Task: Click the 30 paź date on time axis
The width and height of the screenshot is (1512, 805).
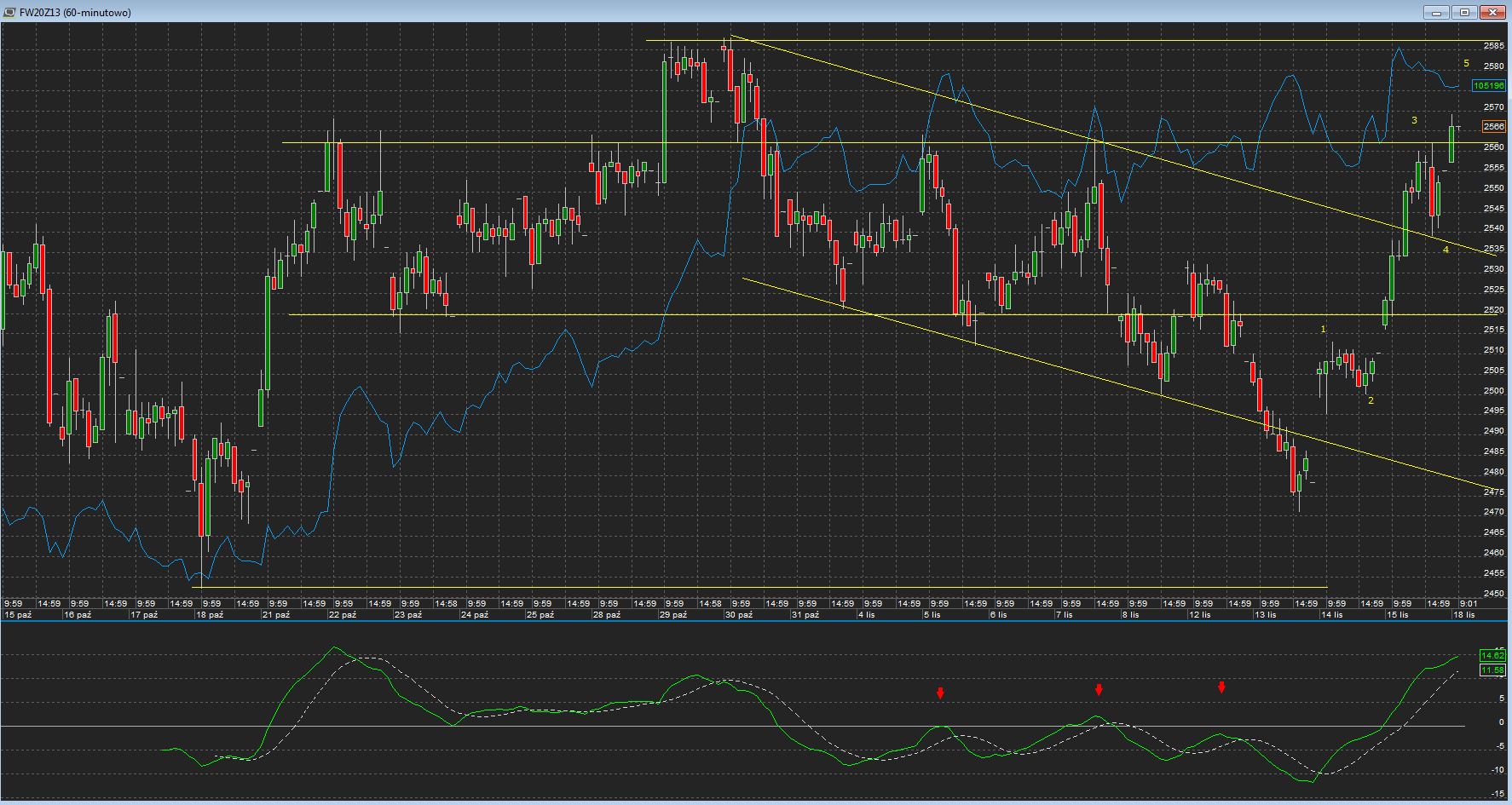Action: pos(738,614)
